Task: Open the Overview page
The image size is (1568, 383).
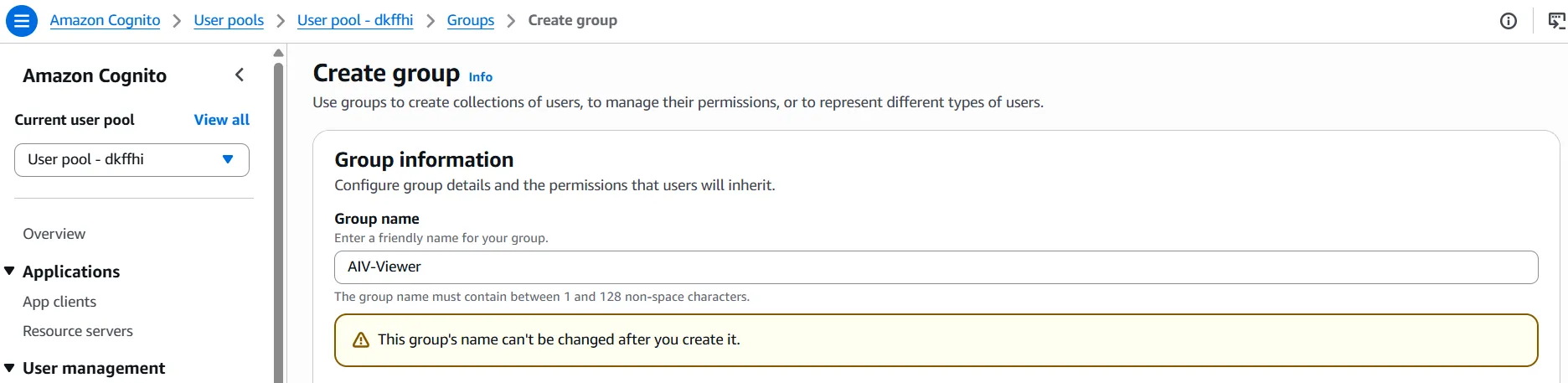Action: [x=54, y=234]
